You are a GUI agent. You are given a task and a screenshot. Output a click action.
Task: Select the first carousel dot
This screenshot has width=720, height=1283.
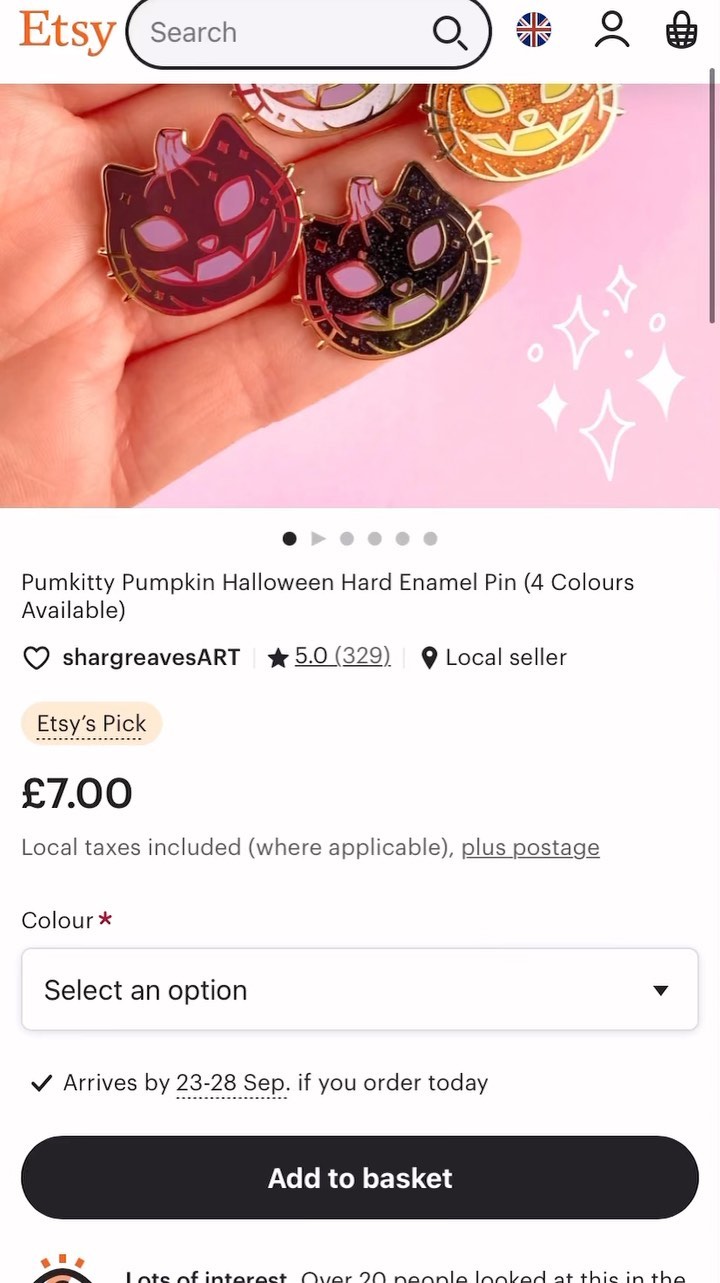pyautogui.click(x=290, y=538)
